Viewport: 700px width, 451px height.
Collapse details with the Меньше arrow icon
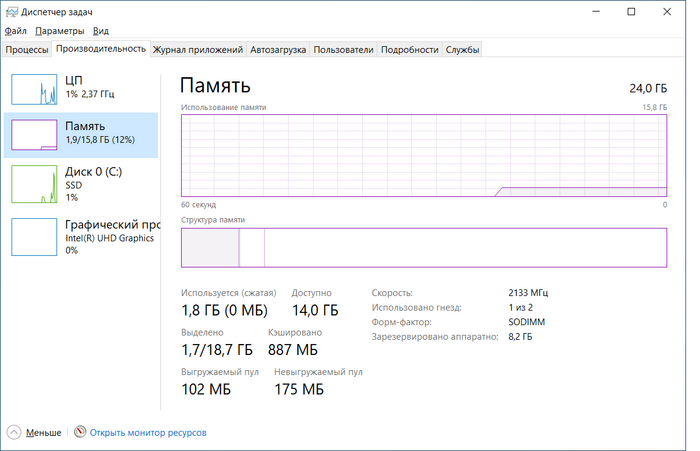coord(13,433)
